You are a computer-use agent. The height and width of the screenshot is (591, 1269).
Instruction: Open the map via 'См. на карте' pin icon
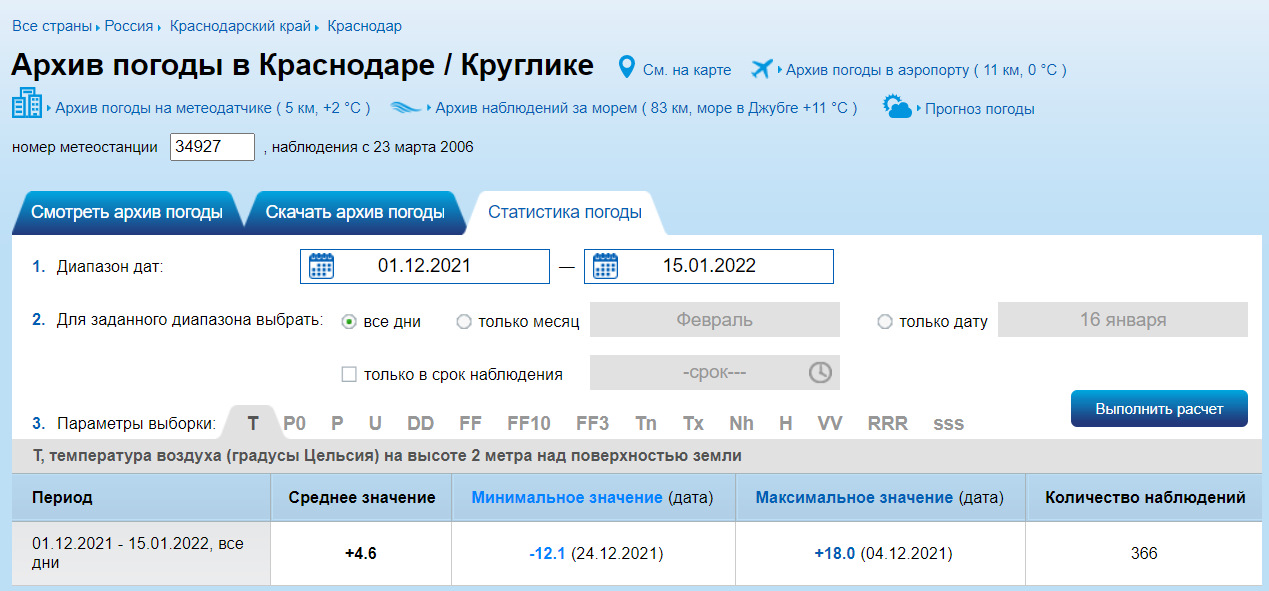(627, 70)
